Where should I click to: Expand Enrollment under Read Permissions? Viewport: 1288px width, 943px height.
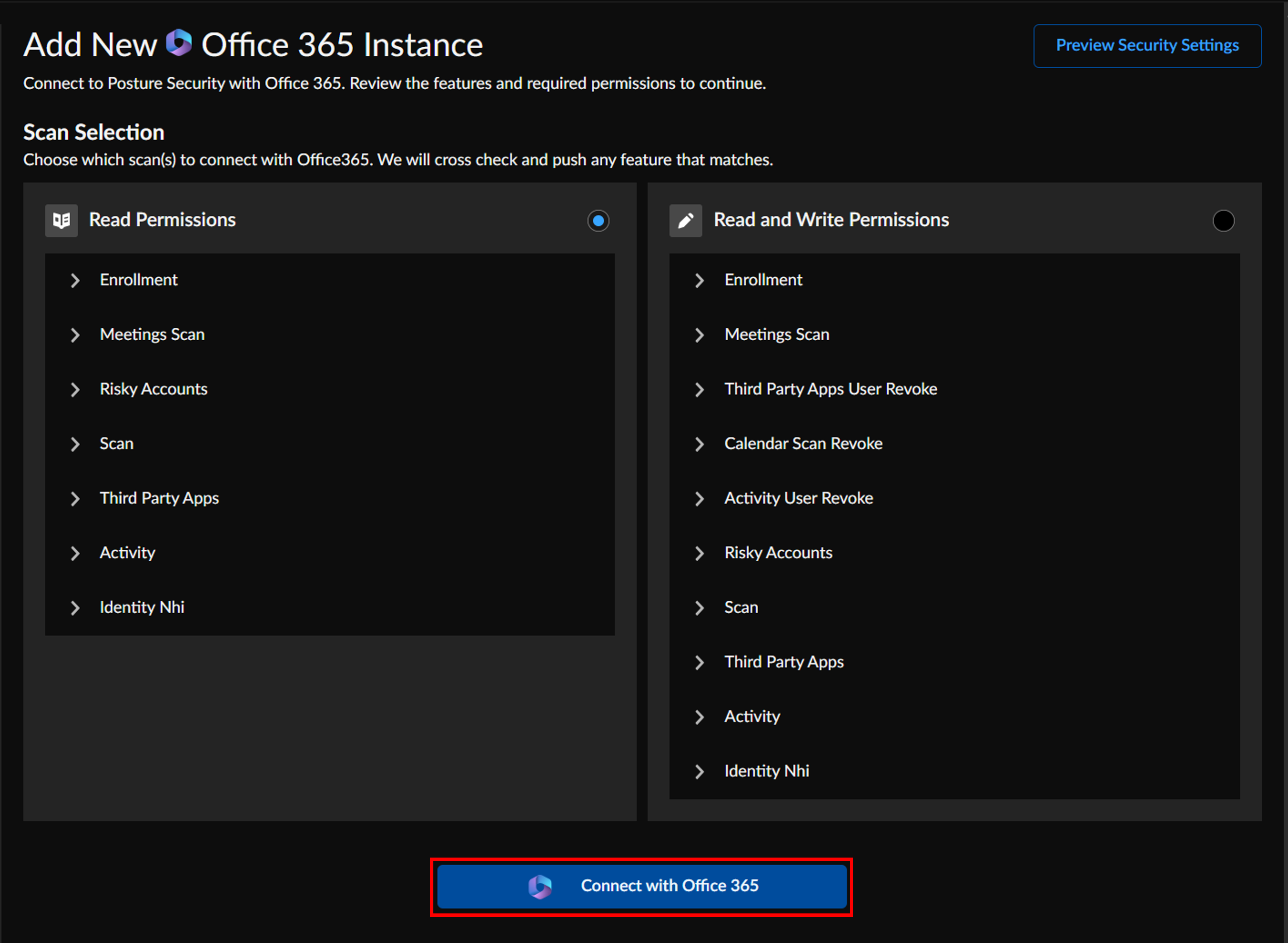coord(75,280)
